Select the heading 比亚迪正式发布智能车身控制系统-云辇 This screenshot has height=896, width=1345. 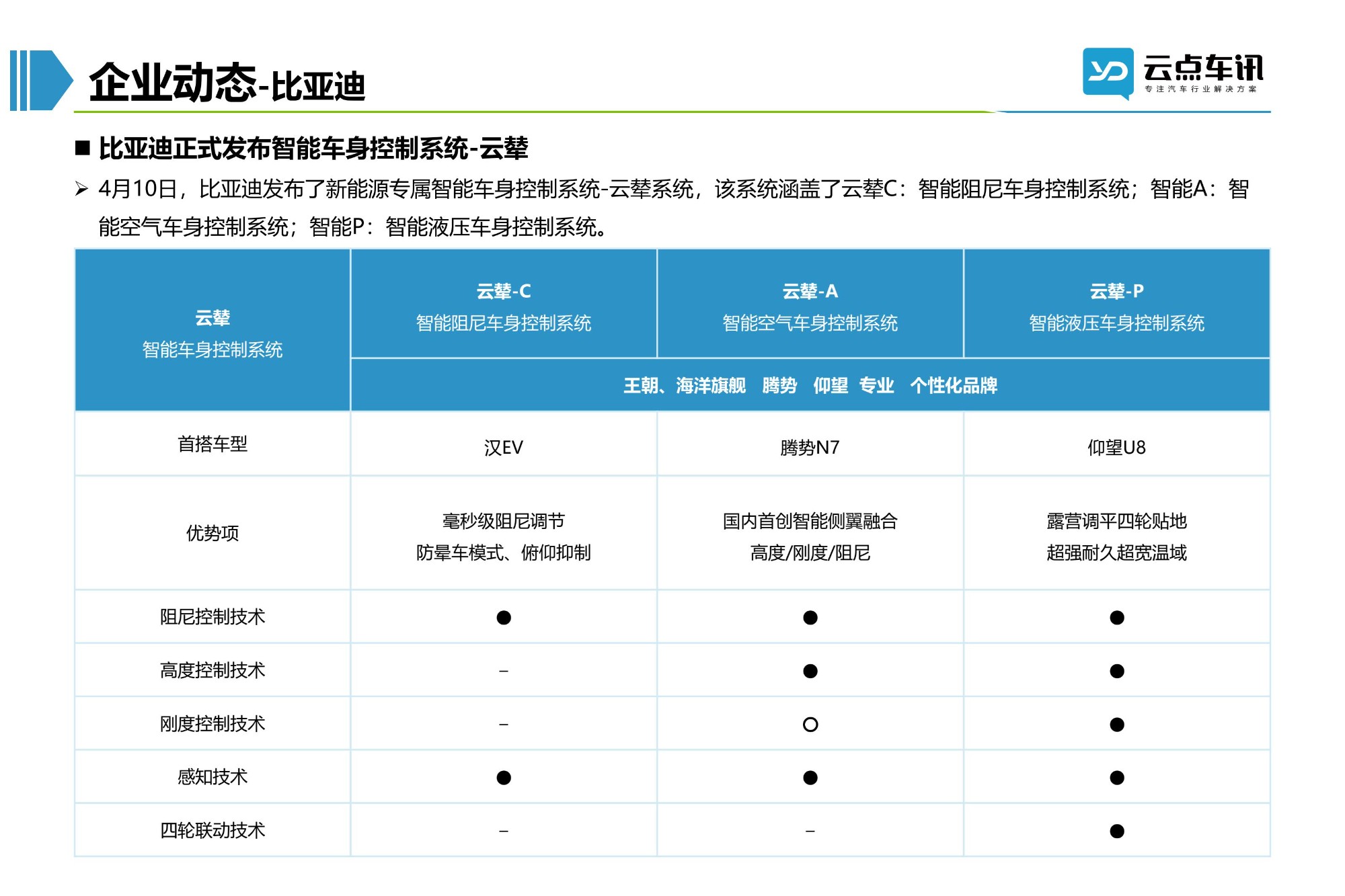pos(313,149)
